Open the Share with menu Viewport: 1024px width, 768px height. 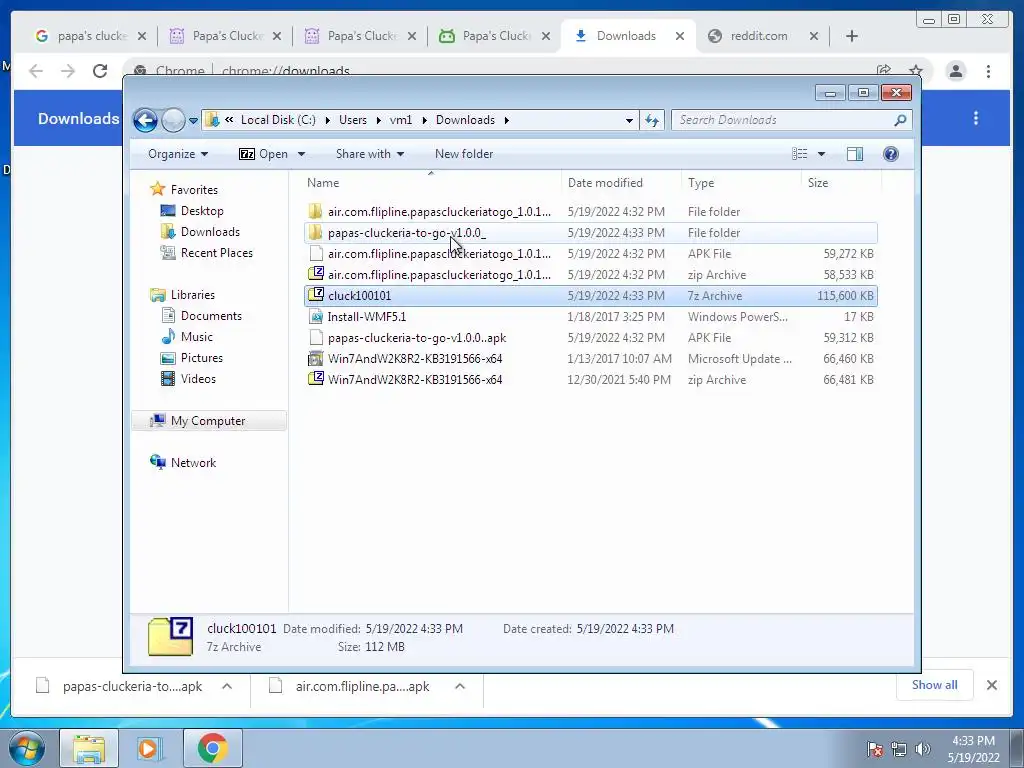coord(370,154)
